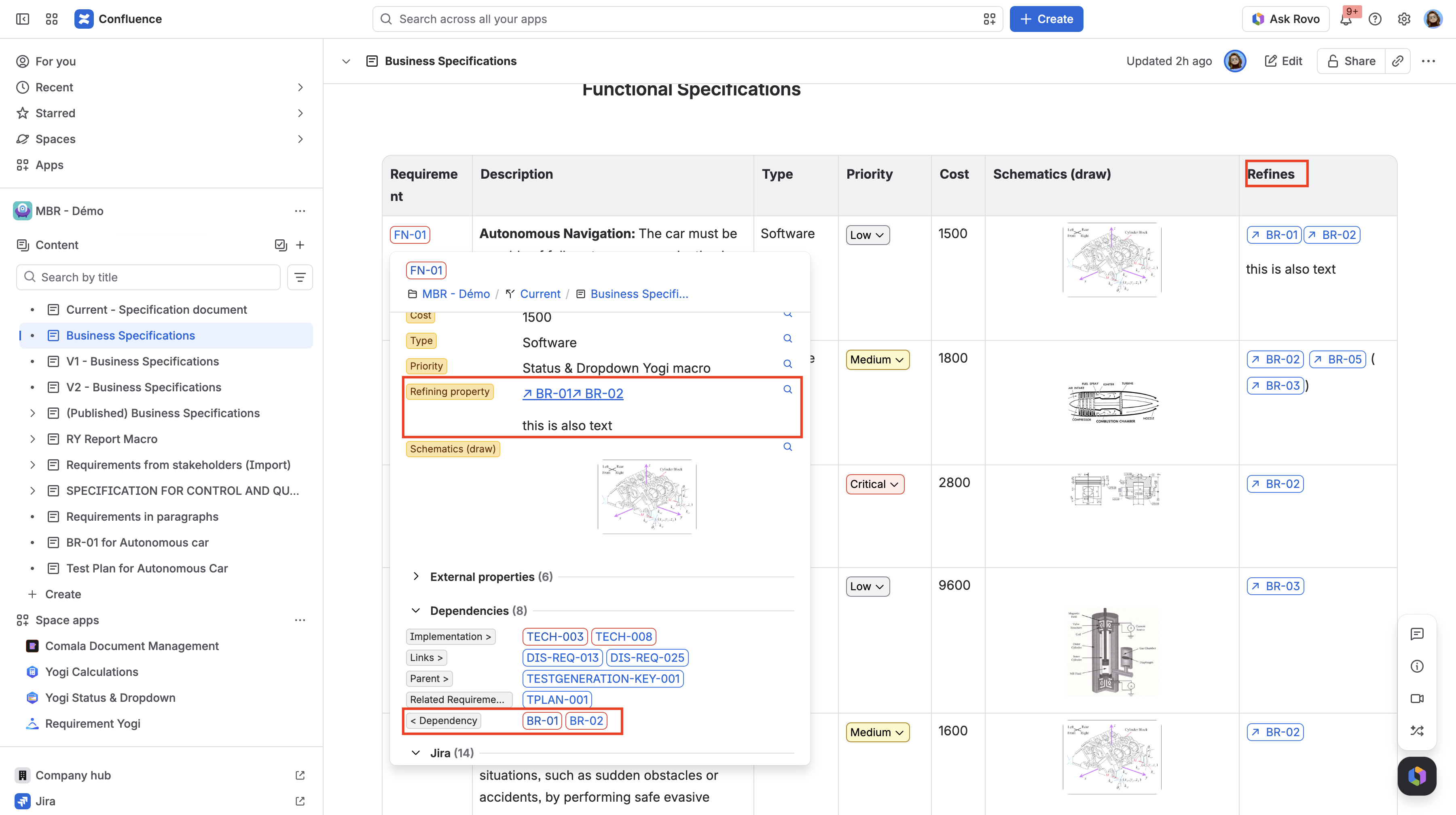1456x815 pixels.
Task: Open the app switcher grid icon
Action: (x=51, y=19)
